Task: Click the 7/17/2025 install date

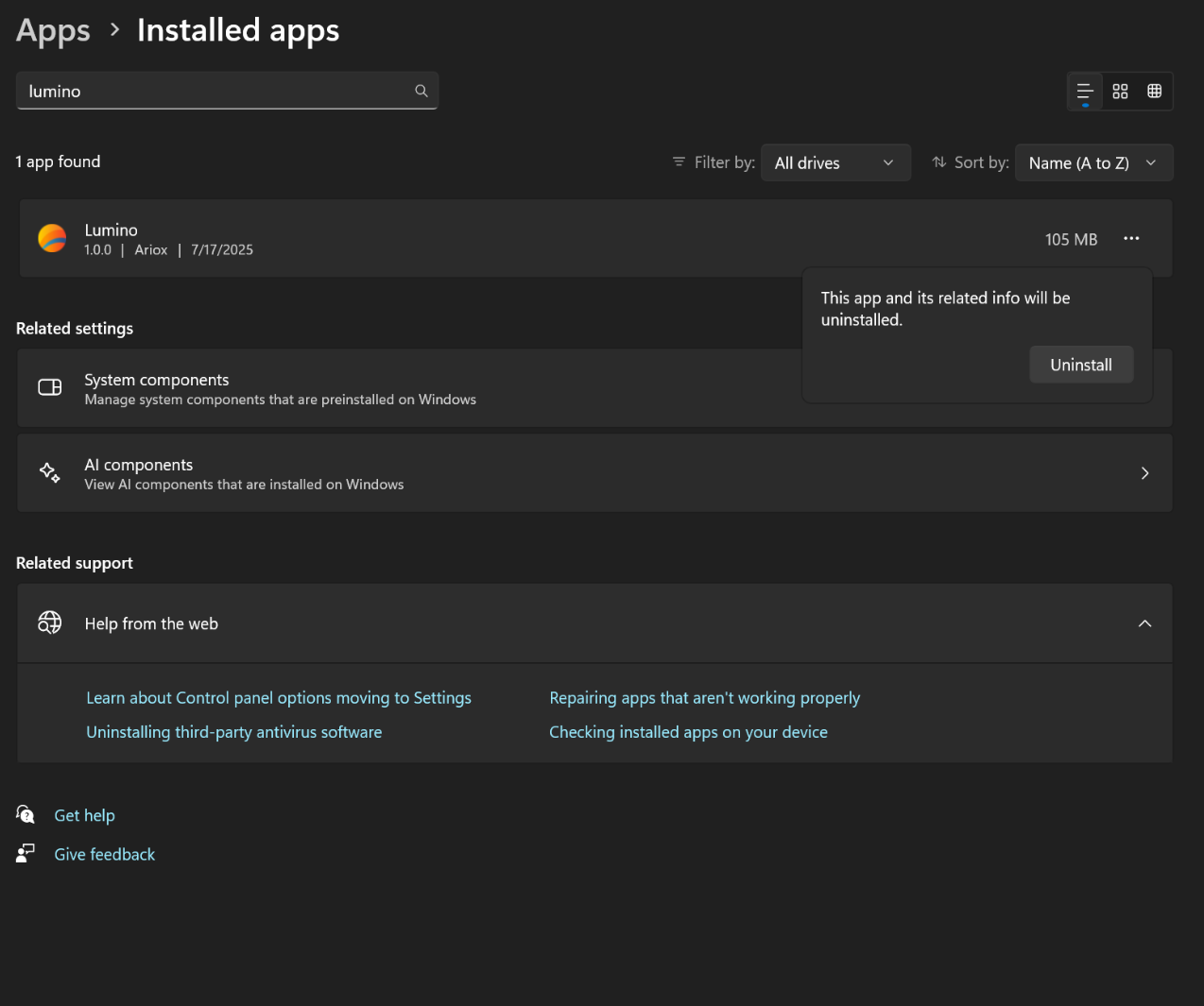Action: click(222, 250)
